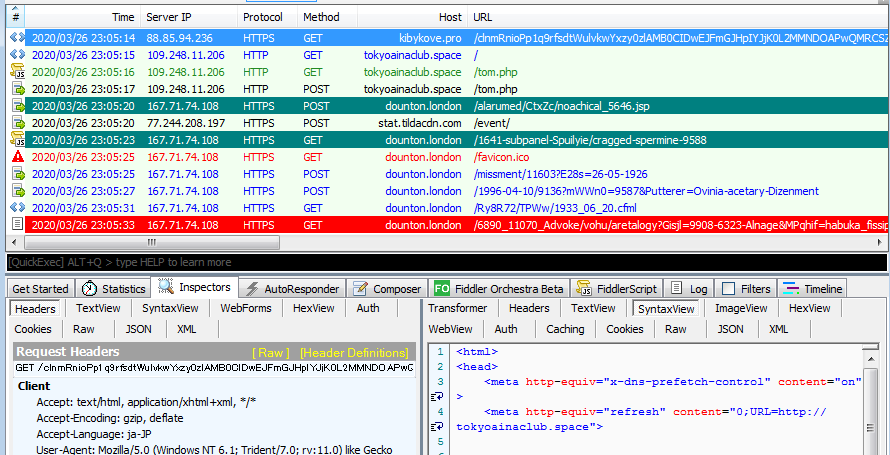Open response TextView tab
This screenshot has height=455, width=890.
tap(593, 308)
